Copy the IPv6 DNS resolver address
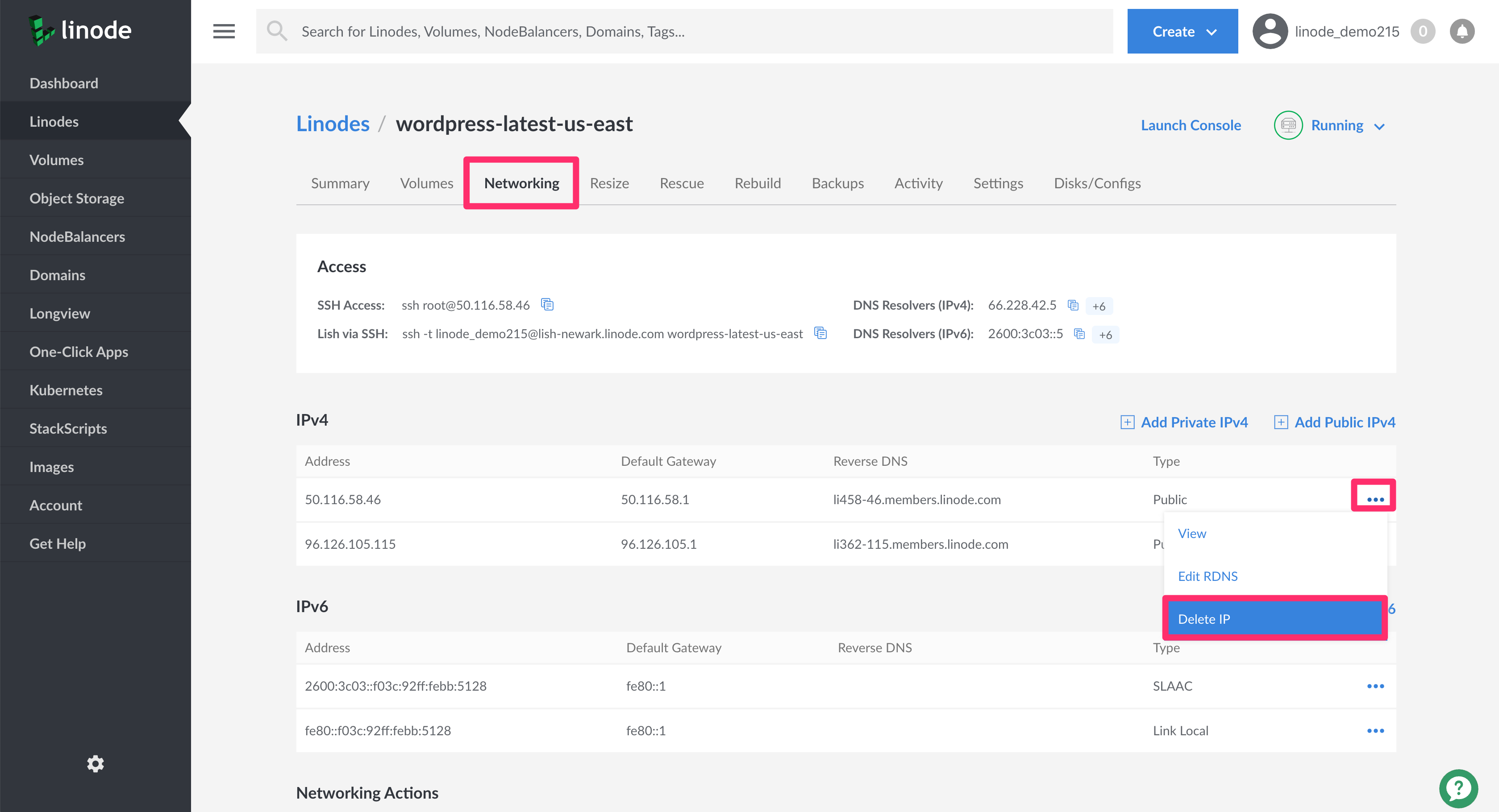 [x=1079, y=333]
